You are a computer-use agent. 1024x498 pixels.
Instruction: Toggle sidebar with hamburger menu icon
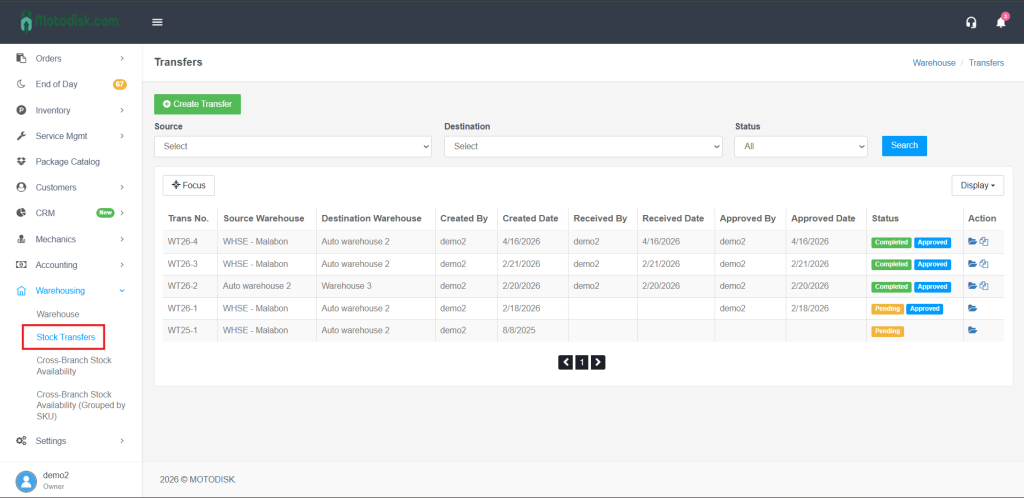(x=157, y=22)
